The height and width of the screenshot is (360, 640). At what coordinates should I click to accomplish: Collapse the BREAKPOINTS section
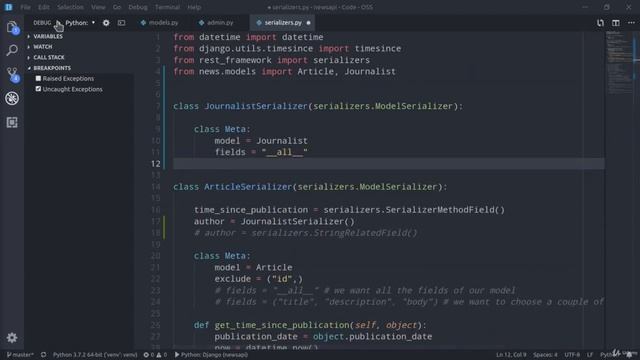pyautogui.click(x=52, y=68)
